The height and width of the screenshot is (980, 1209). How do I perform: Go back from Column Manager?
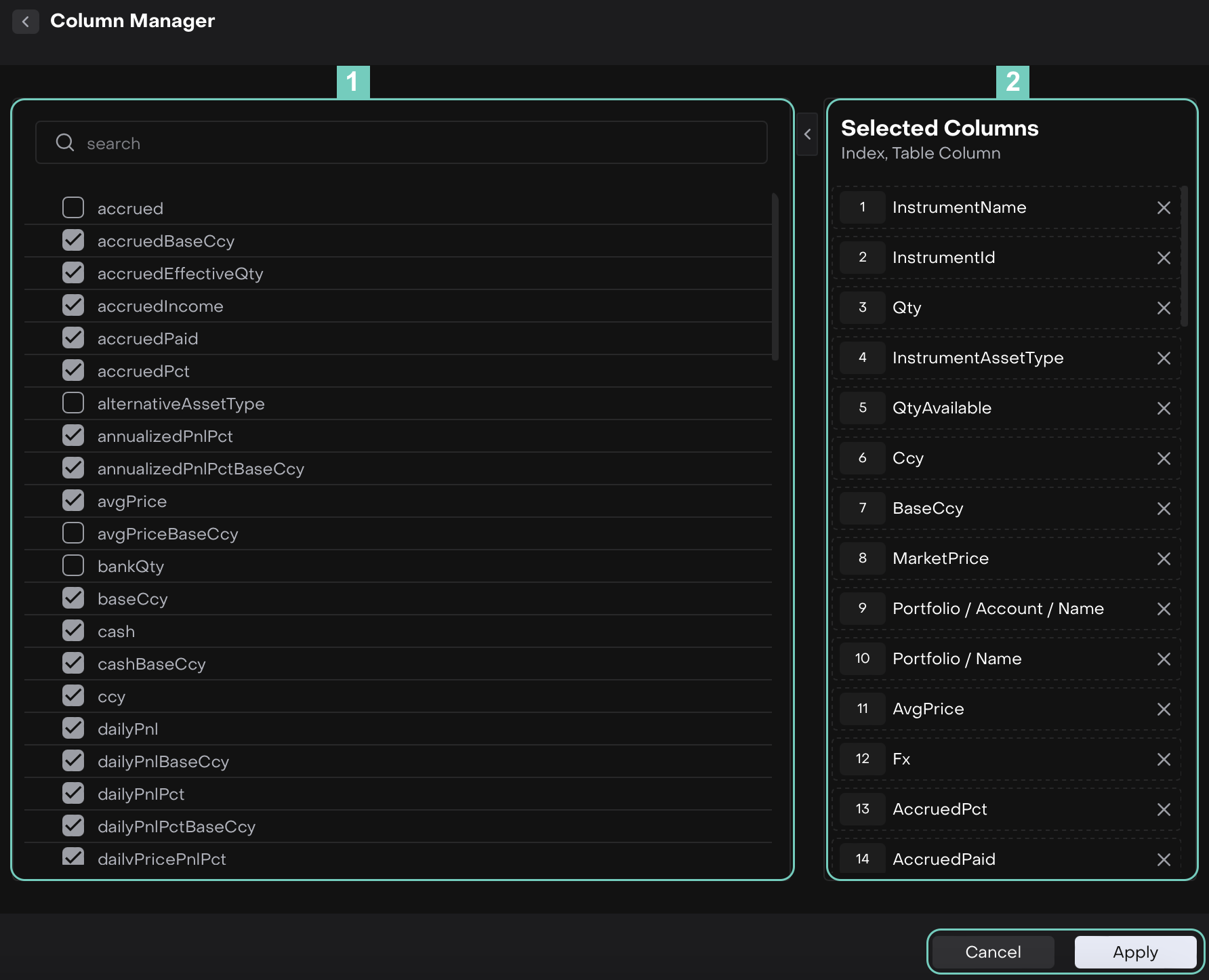point(26,22)
